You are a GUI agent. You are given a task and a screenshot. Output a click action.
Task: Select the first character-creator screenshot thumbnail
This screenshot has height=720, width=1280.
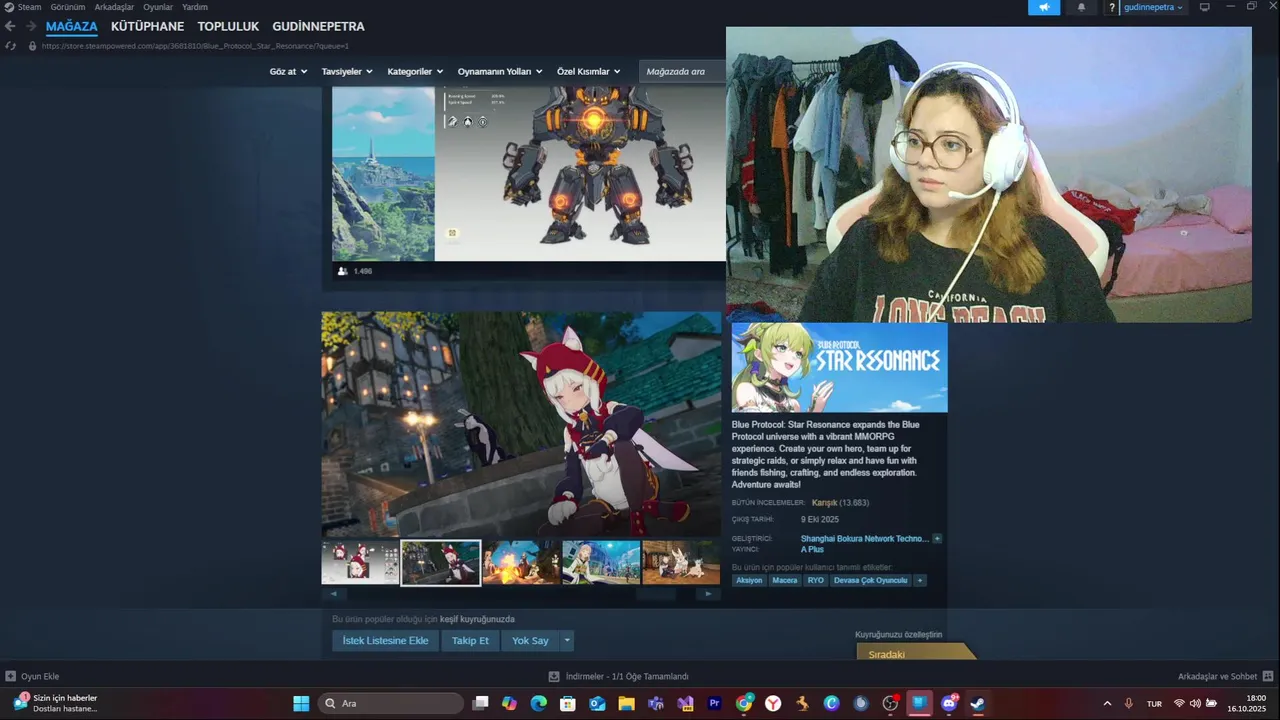tap(360, 562)
